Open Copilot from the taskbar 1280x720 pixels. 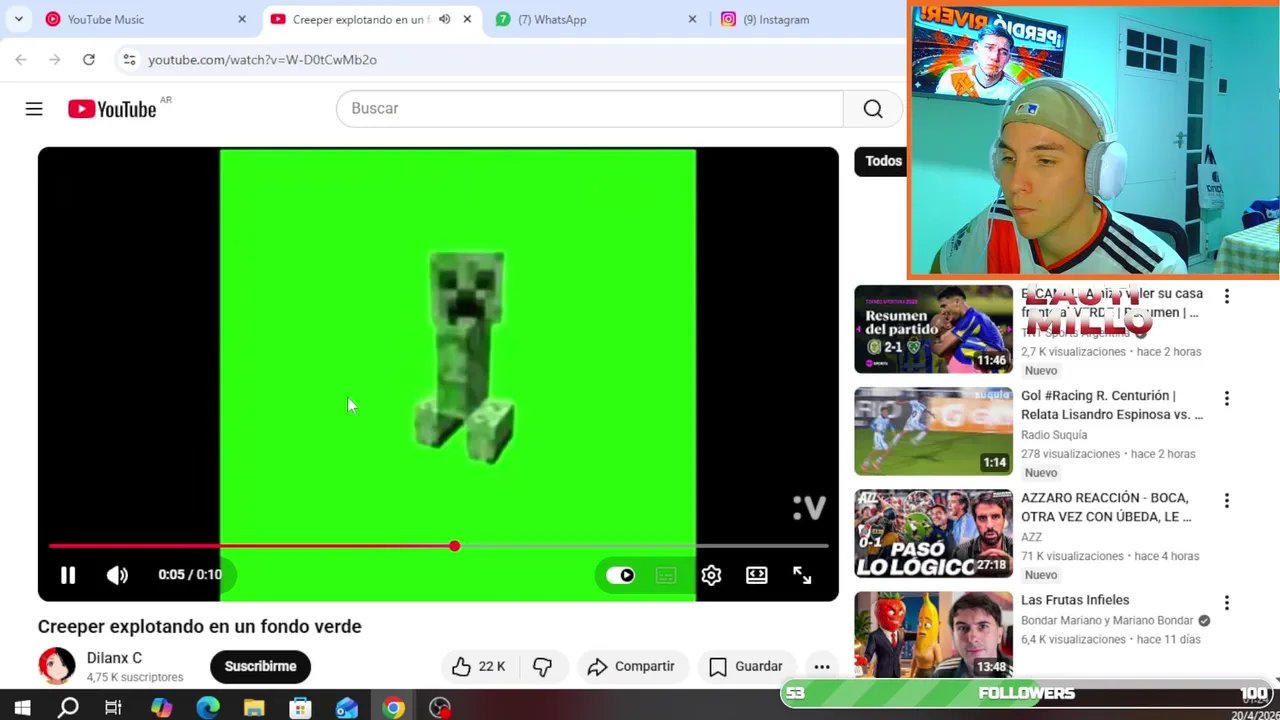(x=161, y=708)
